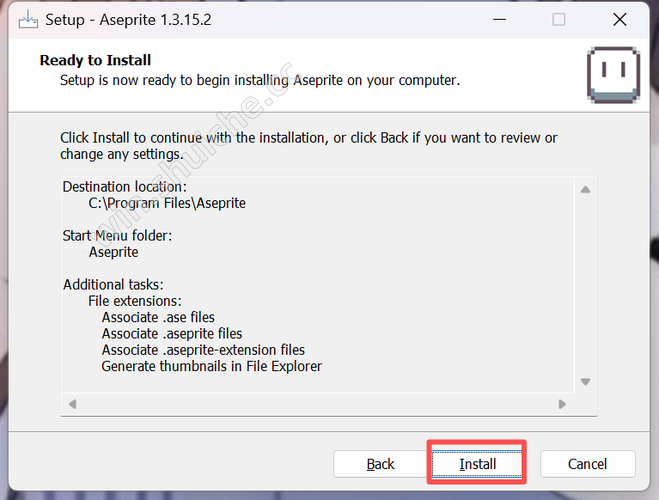
Task: Click the 'Additional tasks:' line
Action: pyautogui.click(x=113, y=285)
